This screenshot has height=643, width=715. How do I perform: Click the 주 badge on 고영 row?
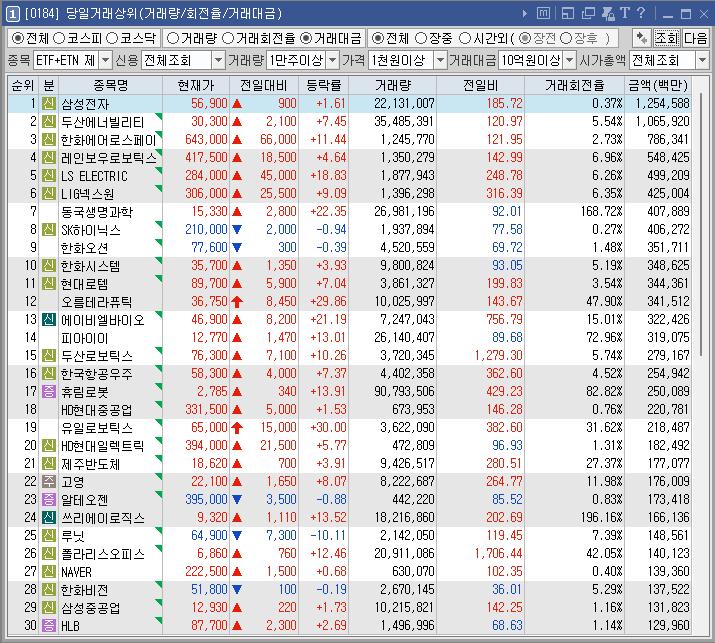48,481
